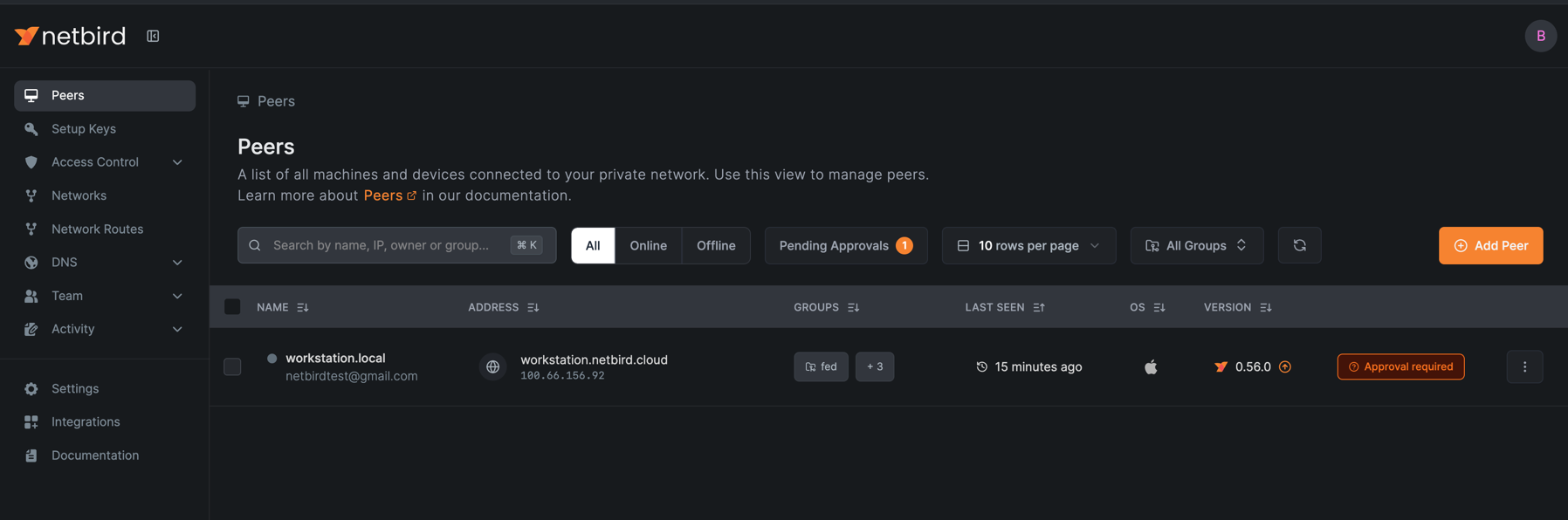Click the refresh peers icon button
Viewport: 1568px width, 520px height.
1299,246
